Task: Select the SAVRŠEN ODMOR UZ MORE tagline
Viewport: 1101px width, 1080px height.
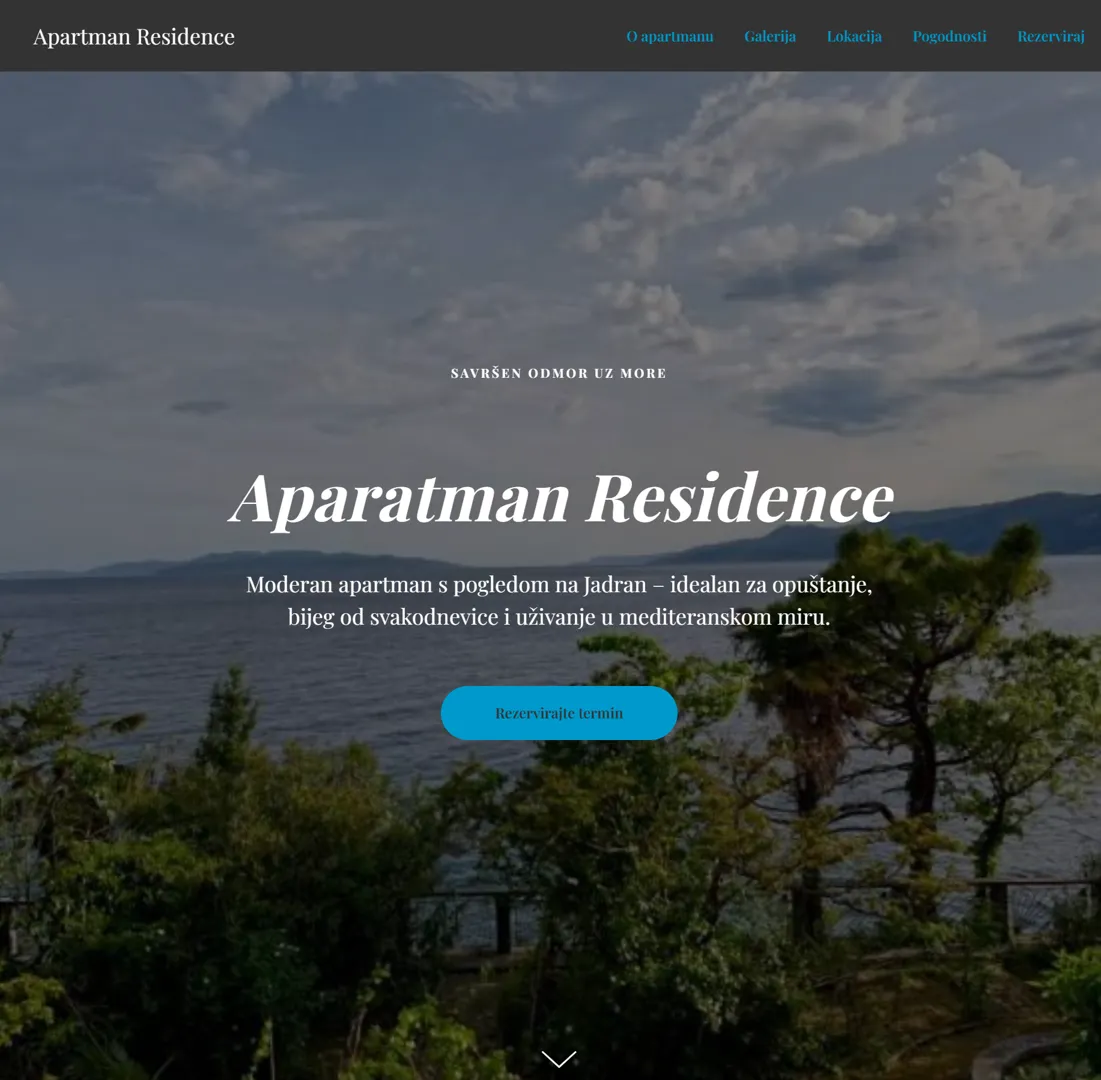Action: click(559, 374)
